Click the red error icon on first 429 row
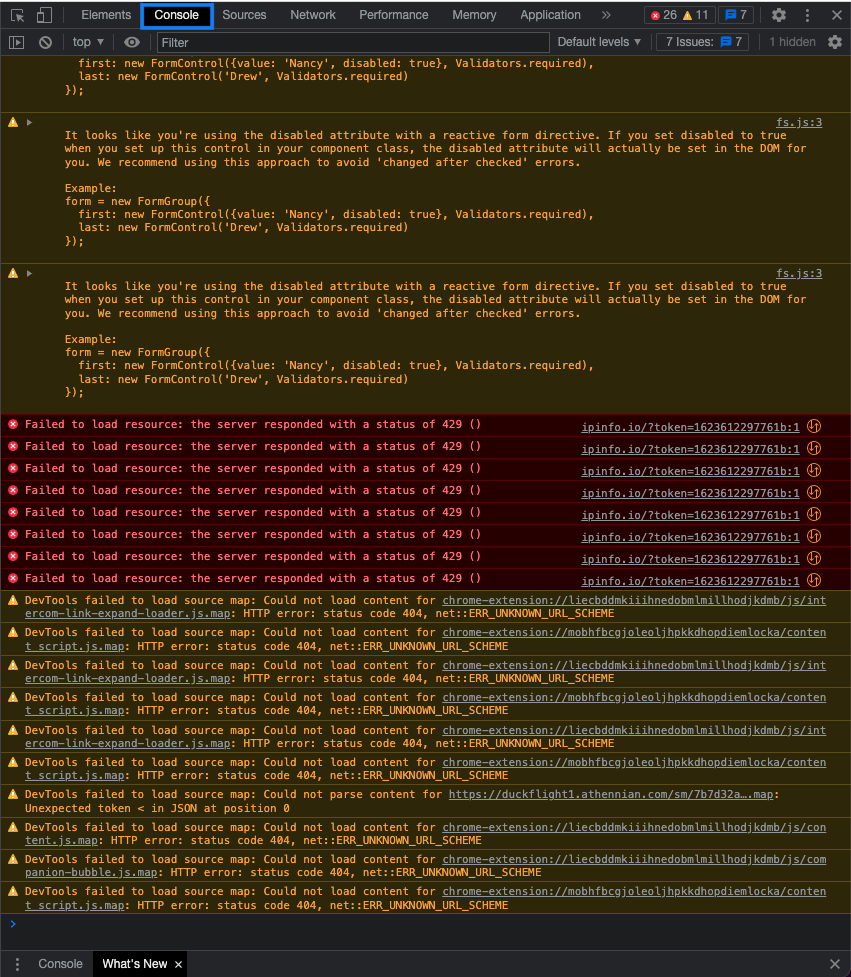The height and width of the screenshot is (977, 851). click(x=13, y=424)
